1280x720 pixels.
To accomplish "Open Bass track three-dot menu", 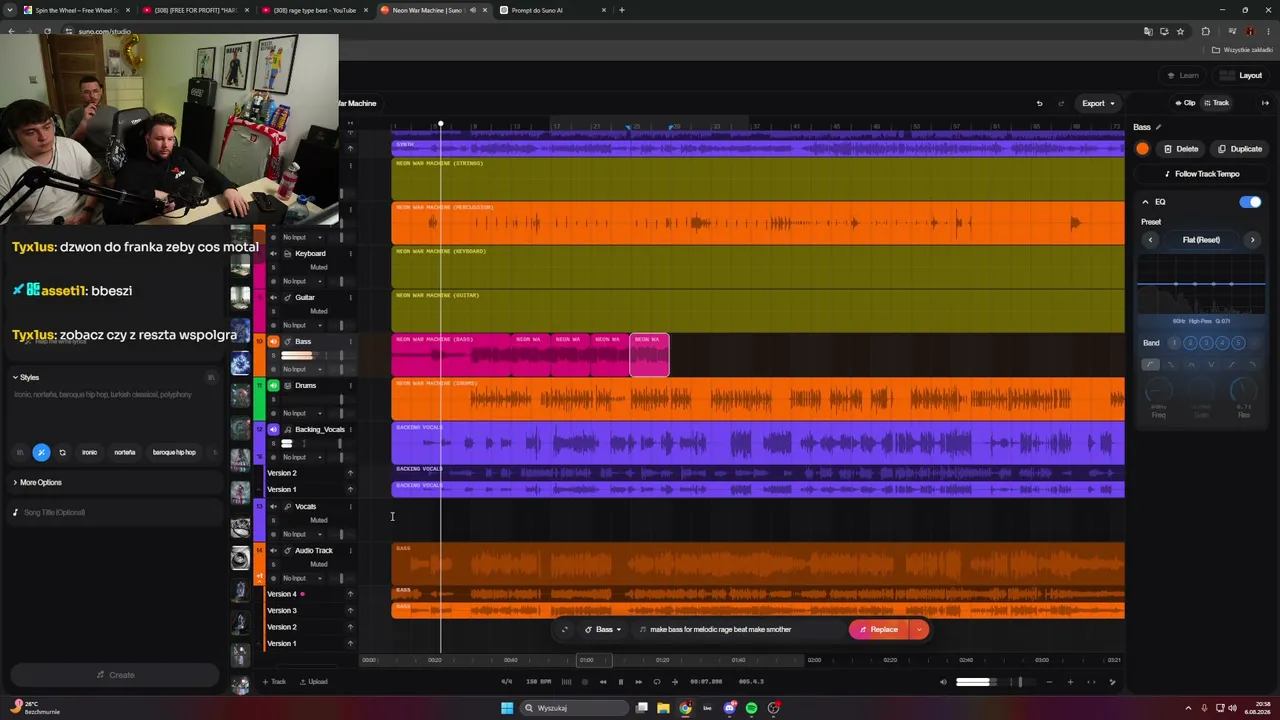I will [350, 342].
